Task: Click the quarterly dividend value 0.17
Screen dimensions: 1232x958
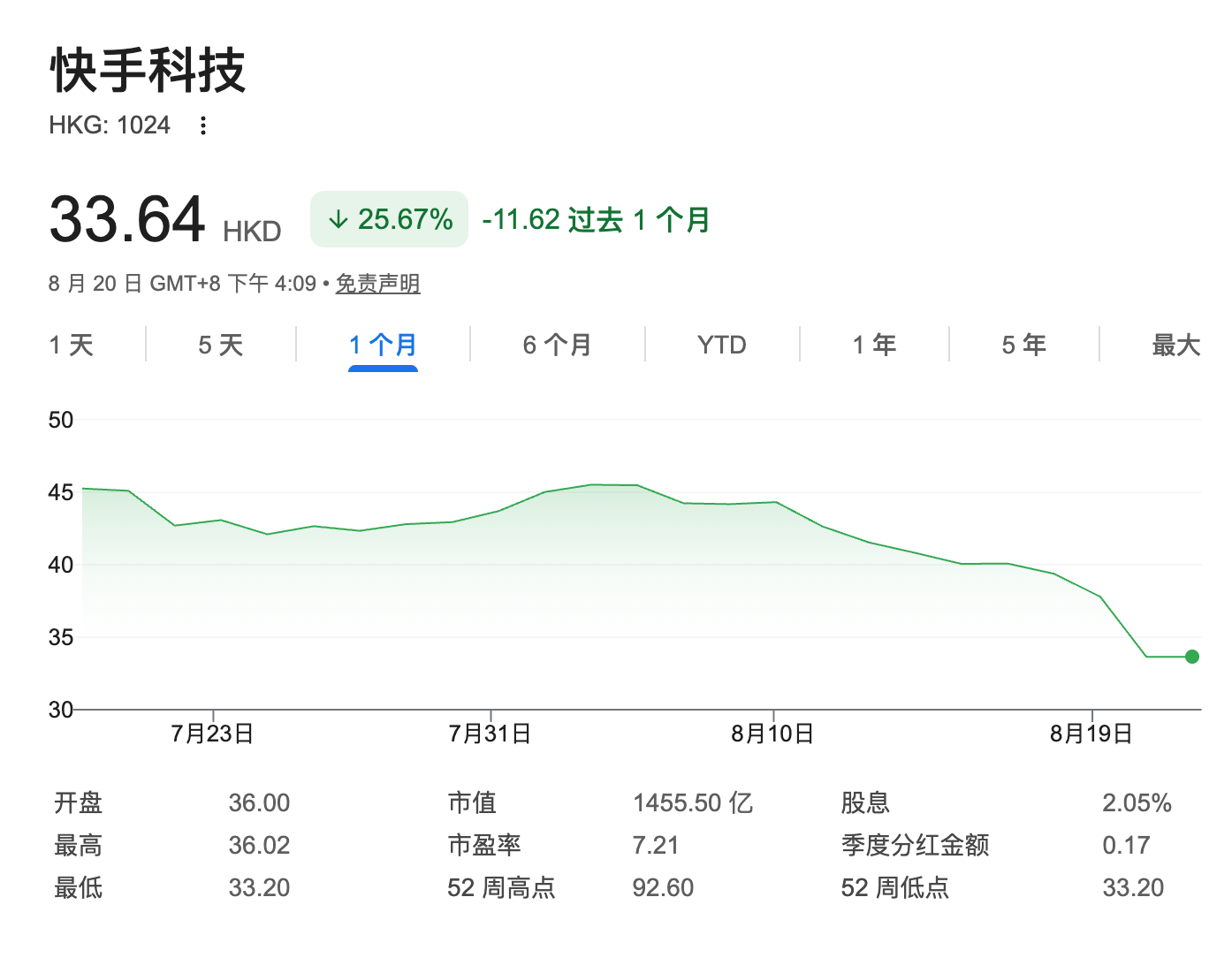Action: (1126, 845)
